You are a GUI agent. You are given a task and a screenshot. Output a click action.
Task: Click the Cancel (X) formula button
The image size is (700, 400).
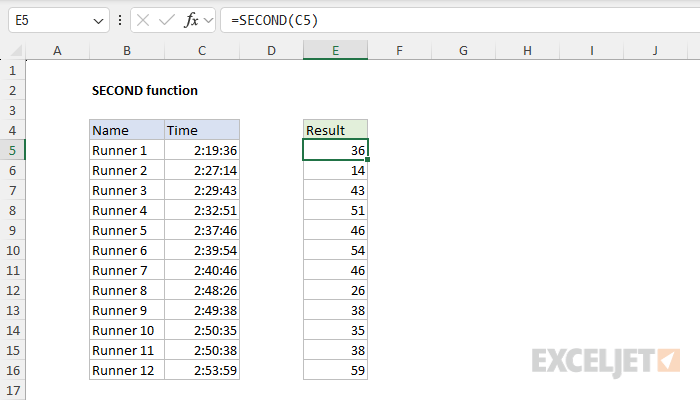point(143,20)
